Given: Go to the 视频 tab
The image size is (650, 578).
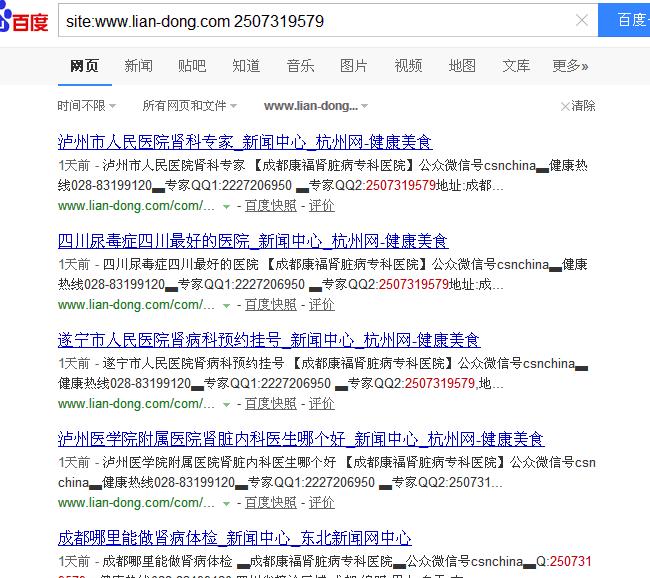Looking at the screenshot, I should point(408,66).
